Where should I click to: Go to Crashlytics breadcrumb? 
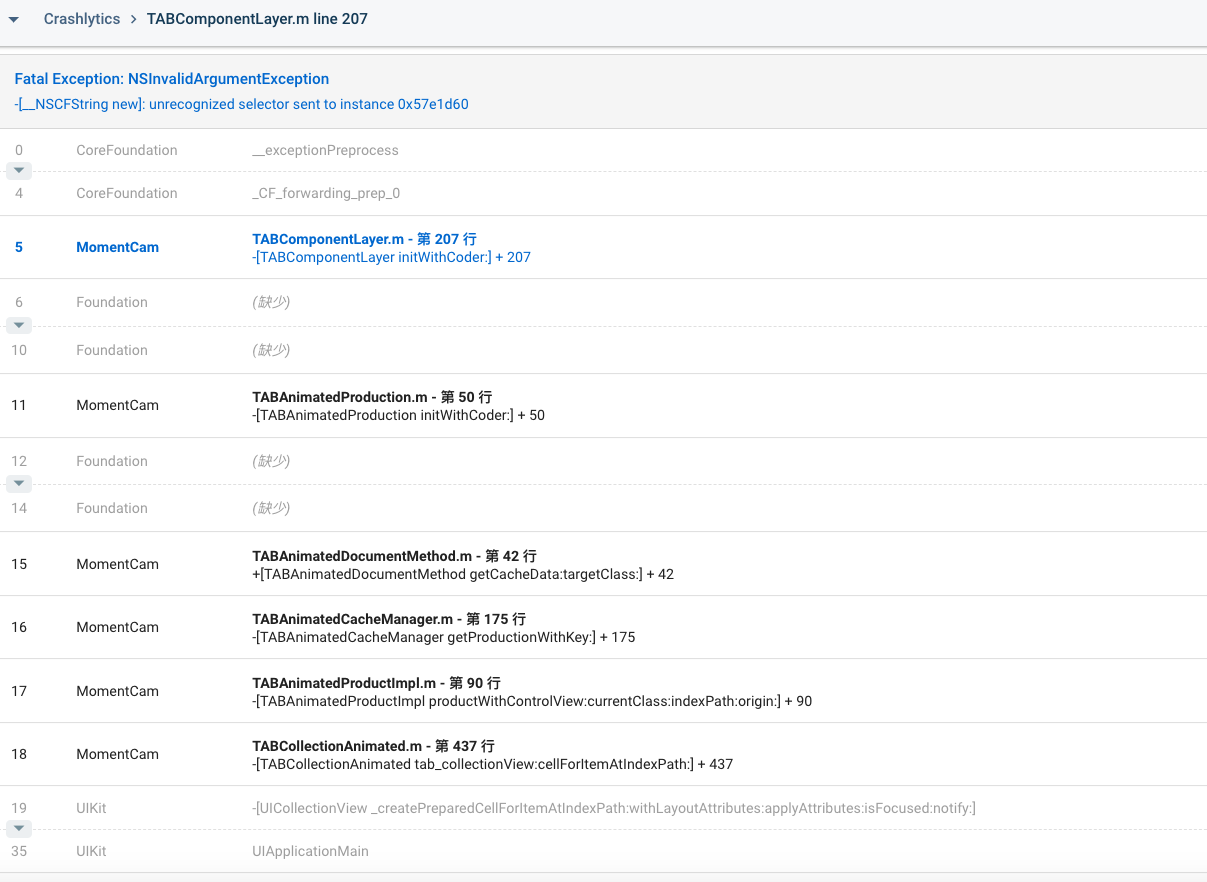(82, 19)
